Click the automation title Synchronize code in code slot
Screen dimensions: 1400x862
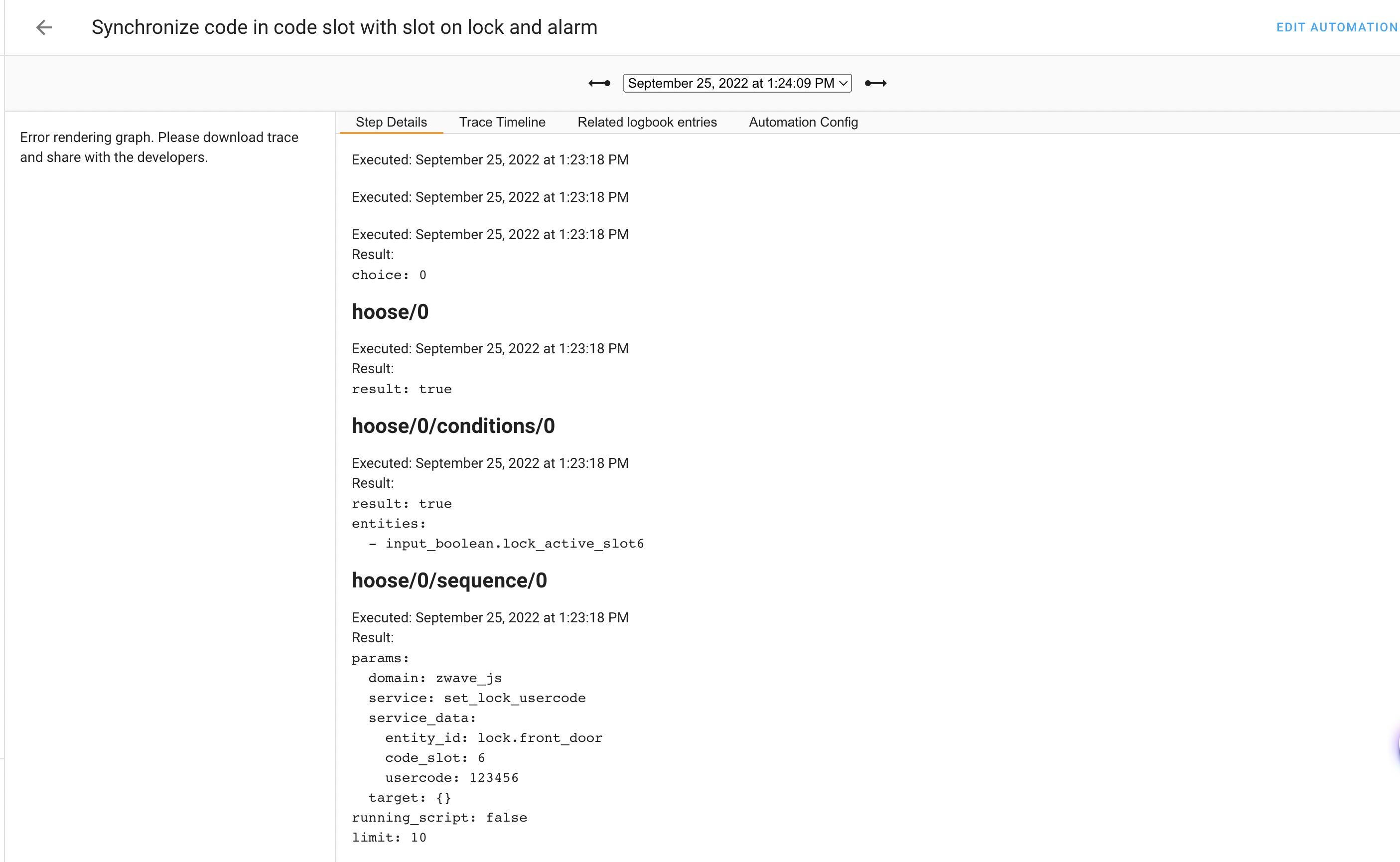click(344, 27)
